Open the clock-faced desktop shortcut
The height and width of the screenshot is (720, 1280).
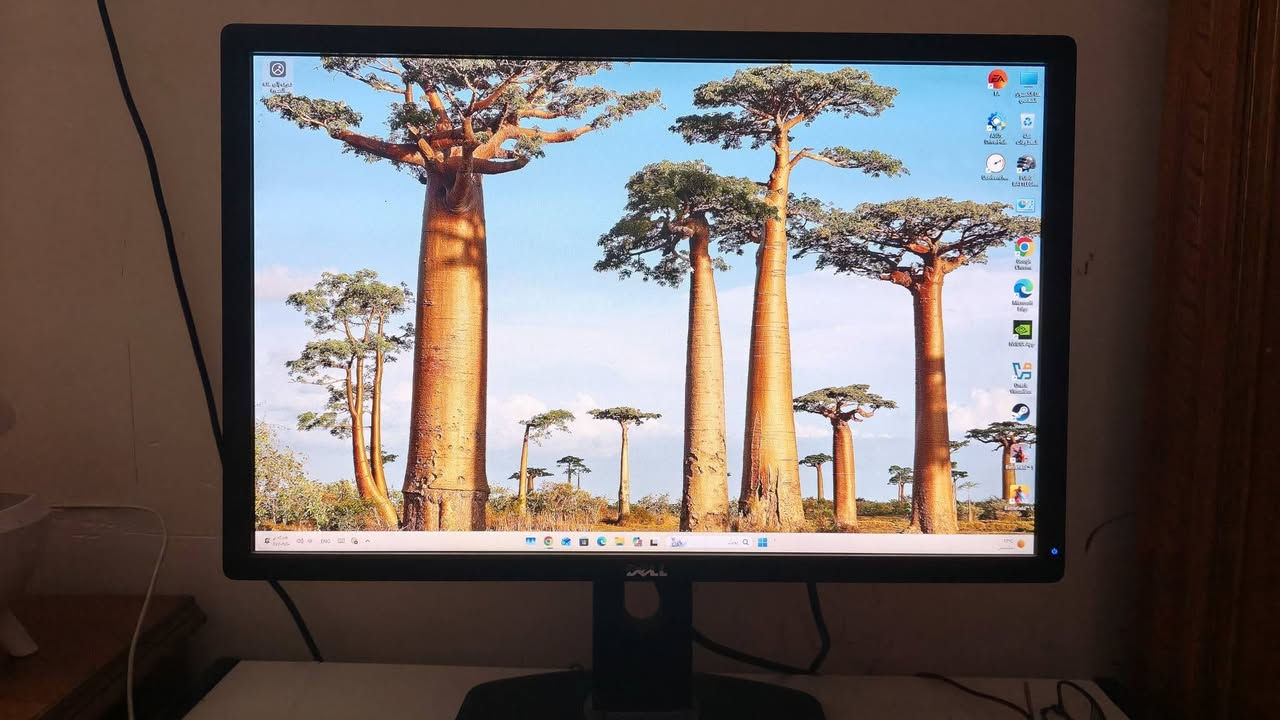click(994, 164)
